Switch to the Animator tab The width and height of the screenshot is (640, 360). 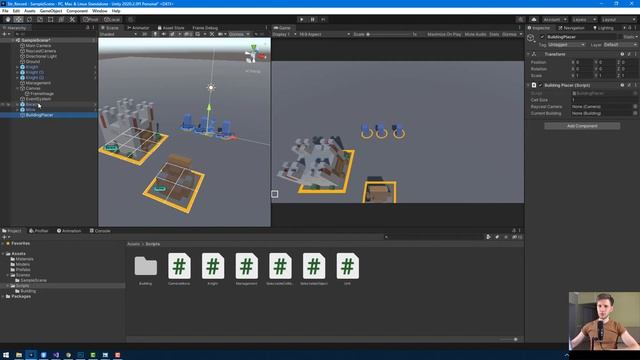pyautogui.click(x=138, y=28)
